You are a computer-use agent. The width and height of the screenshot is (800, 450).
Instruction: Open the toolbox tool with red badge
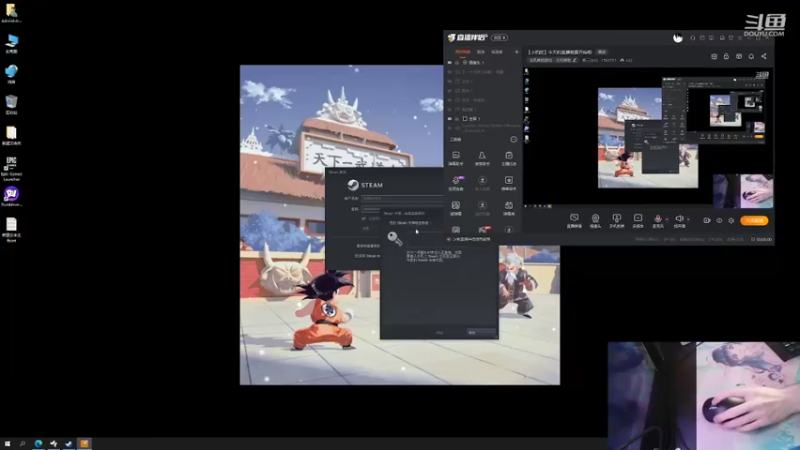[x=482, y=230]
